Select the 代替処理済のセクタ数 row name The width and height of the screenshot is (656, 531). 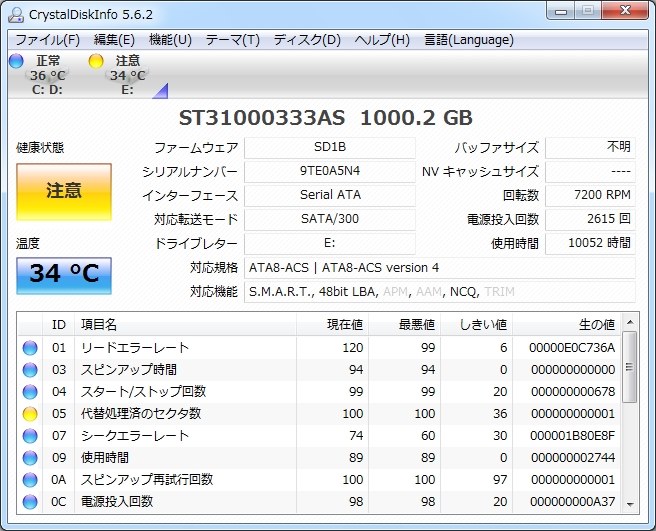pos(141,414)
